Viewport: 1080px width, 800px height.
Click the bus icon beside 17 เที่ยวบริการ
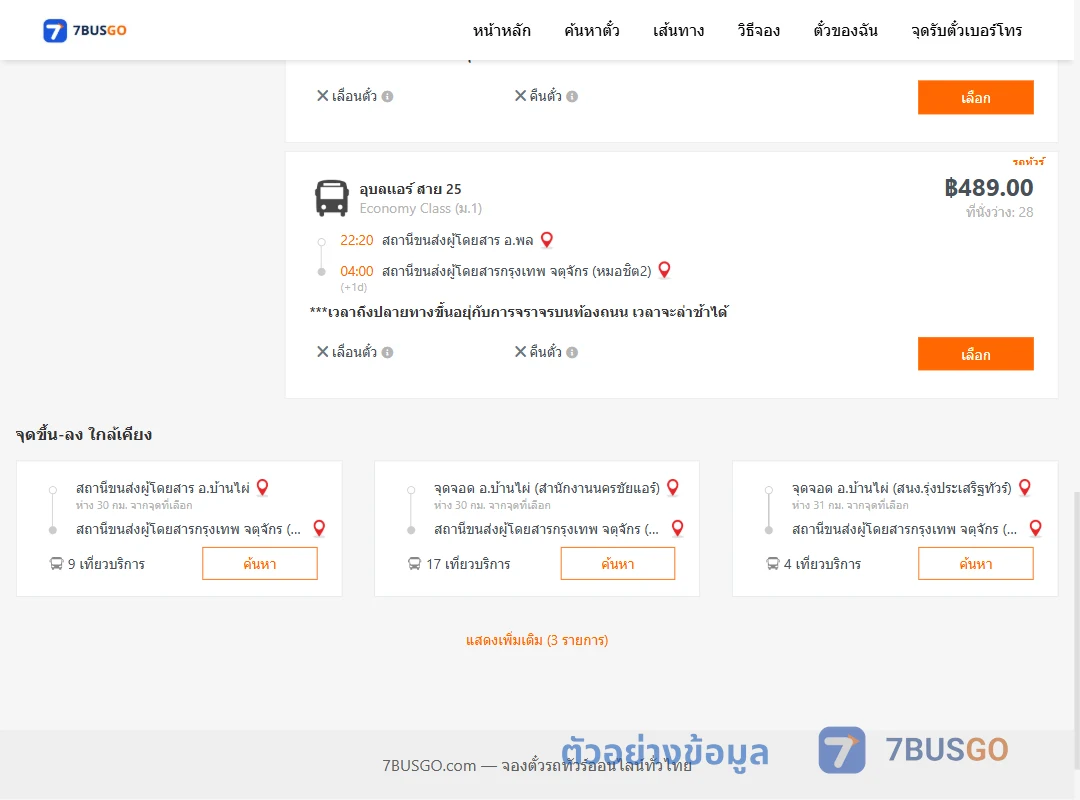[x=414, y=564]
